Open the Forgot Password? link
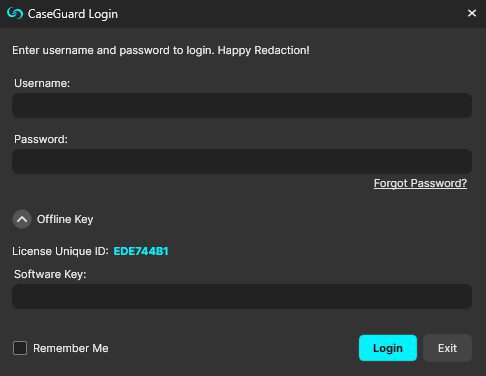The width and height of the screenshot is (486, 376). pos(420,183)
